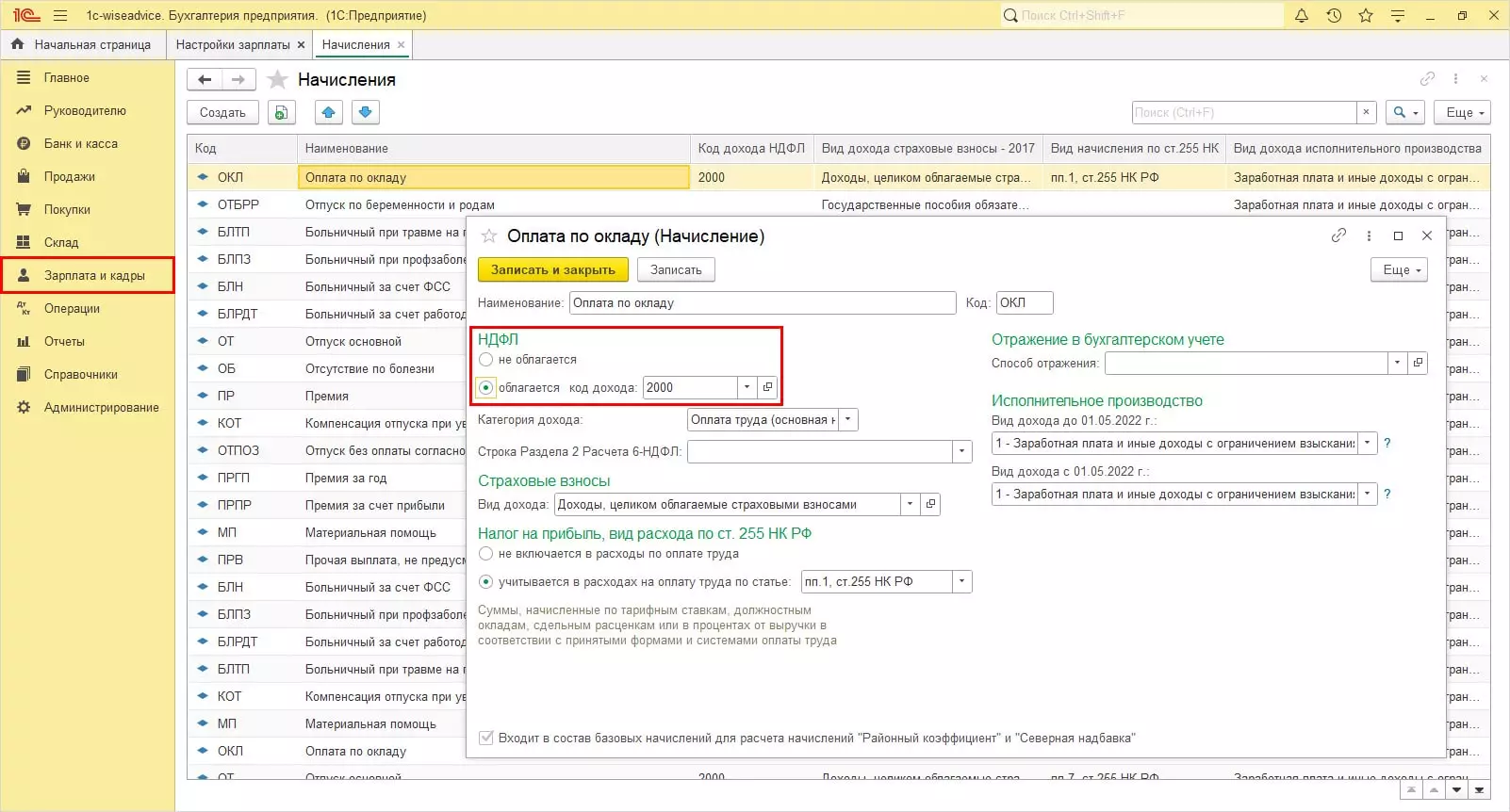The width and height of the screenshot is (1510, 812).
Task: Jump to top of list with top arrow
Action: pyautogui.click(x=1410, y=790)
